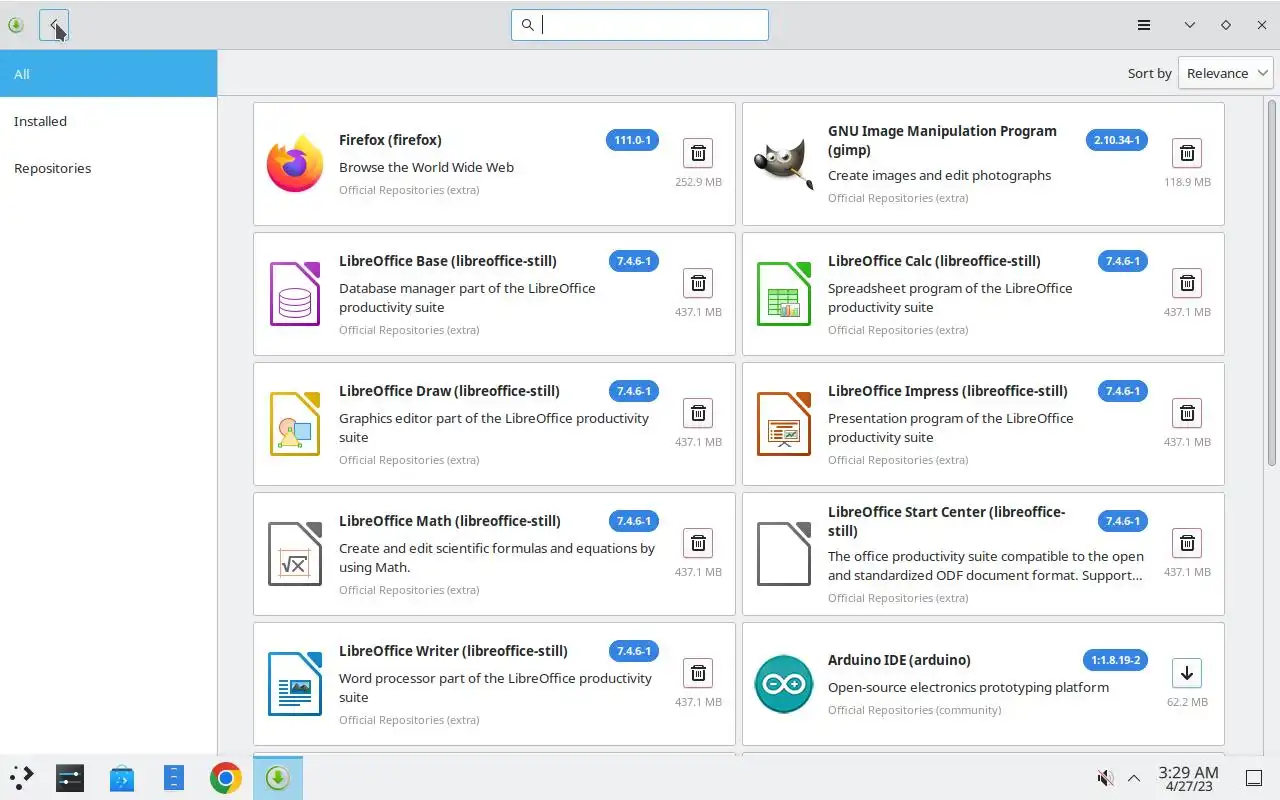Click 'Browse the World Wide Web' description

click(426, 167)
